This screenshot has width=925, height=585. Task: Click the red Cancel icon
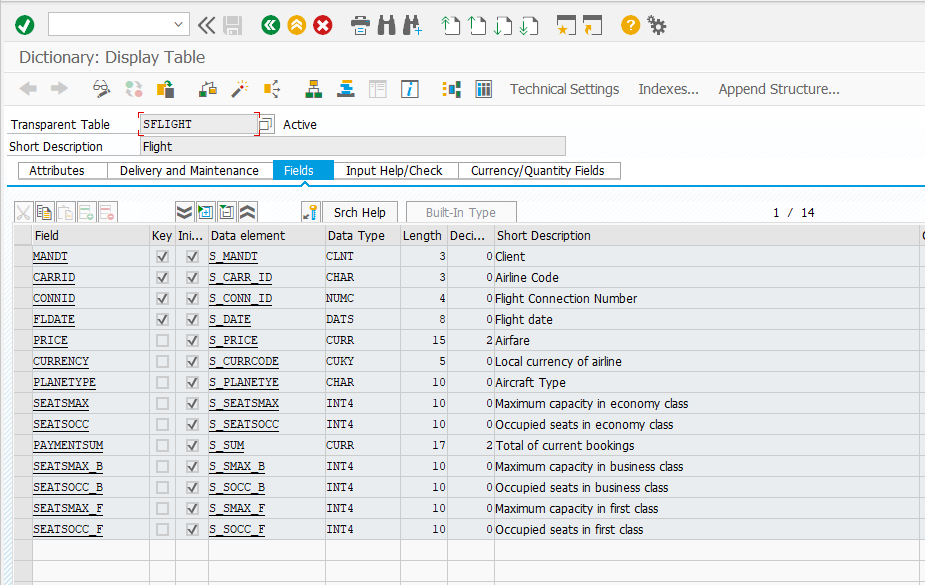pyautogui.click(x=323, y=25)
